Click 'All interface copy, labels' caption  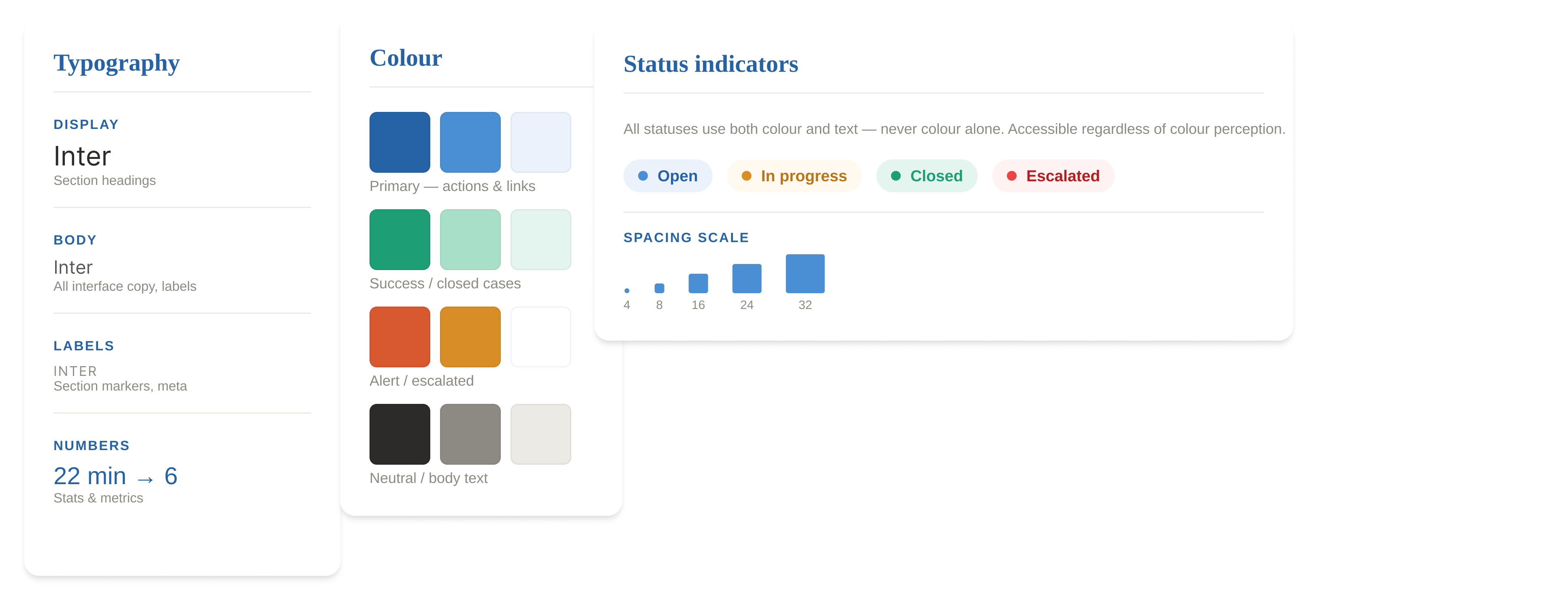point(125,286)
